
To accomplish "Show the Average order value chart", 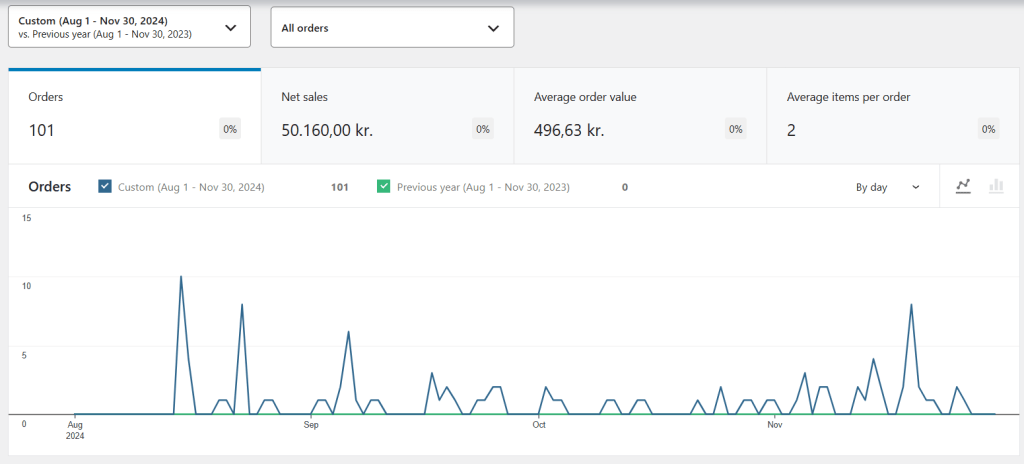I will tap(640, 116).
